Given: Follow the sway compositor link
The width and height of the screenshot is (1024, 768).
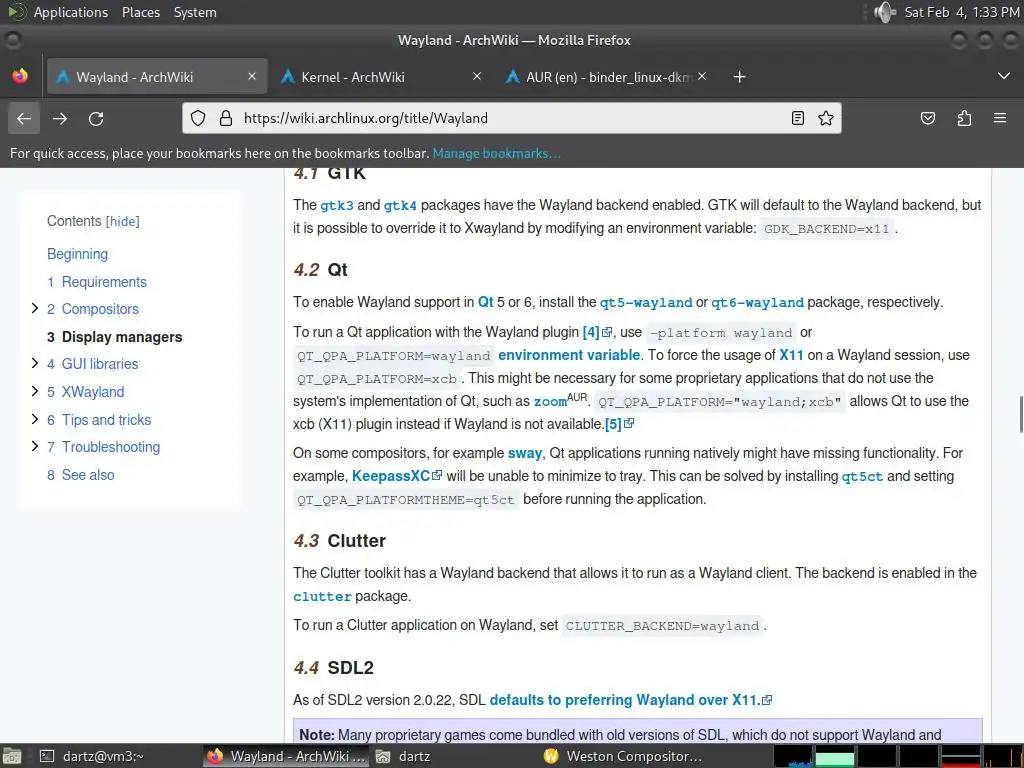Looking at the screenshot, I should (x=524, y=453).
